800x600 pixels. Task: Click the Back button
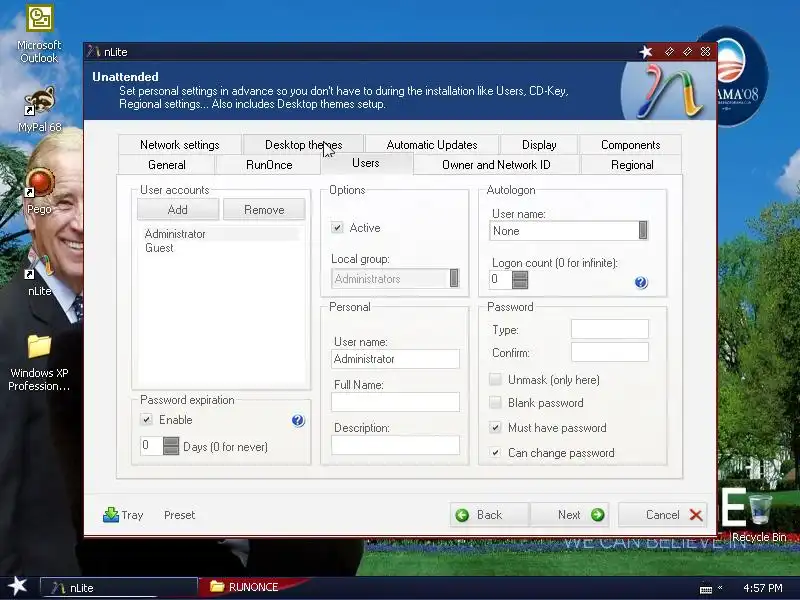(x=490, y=515)
